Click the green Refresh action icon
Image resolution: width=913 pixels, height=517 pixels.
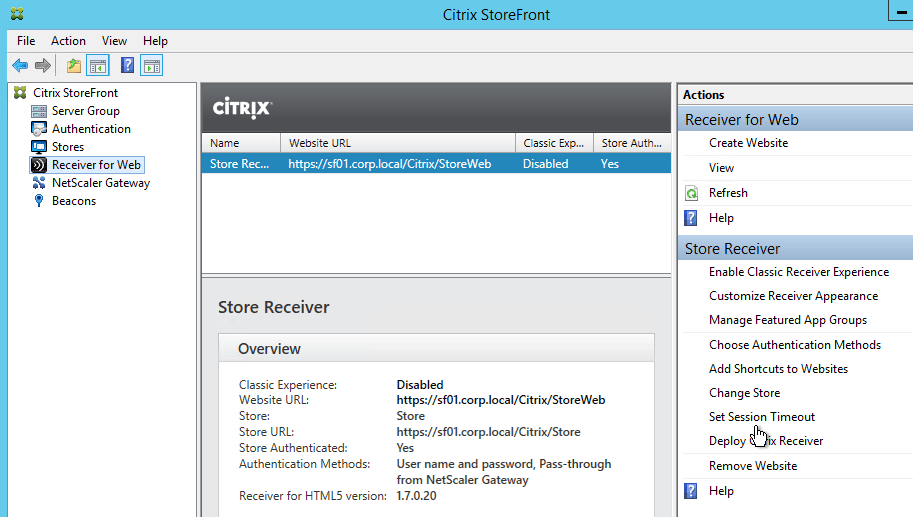pos(691,193)
